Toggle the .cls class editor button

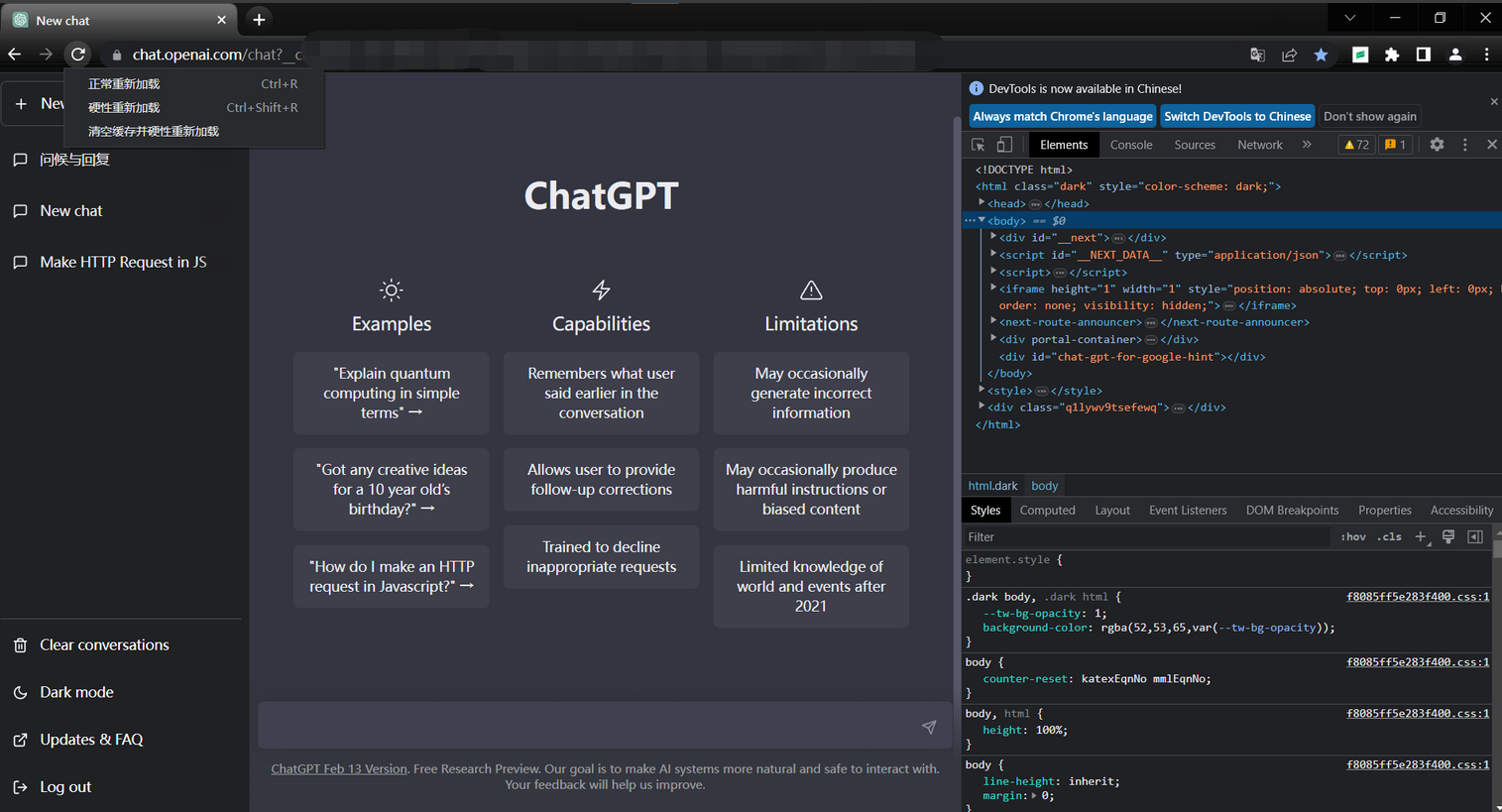click(x=1390, y=537)
